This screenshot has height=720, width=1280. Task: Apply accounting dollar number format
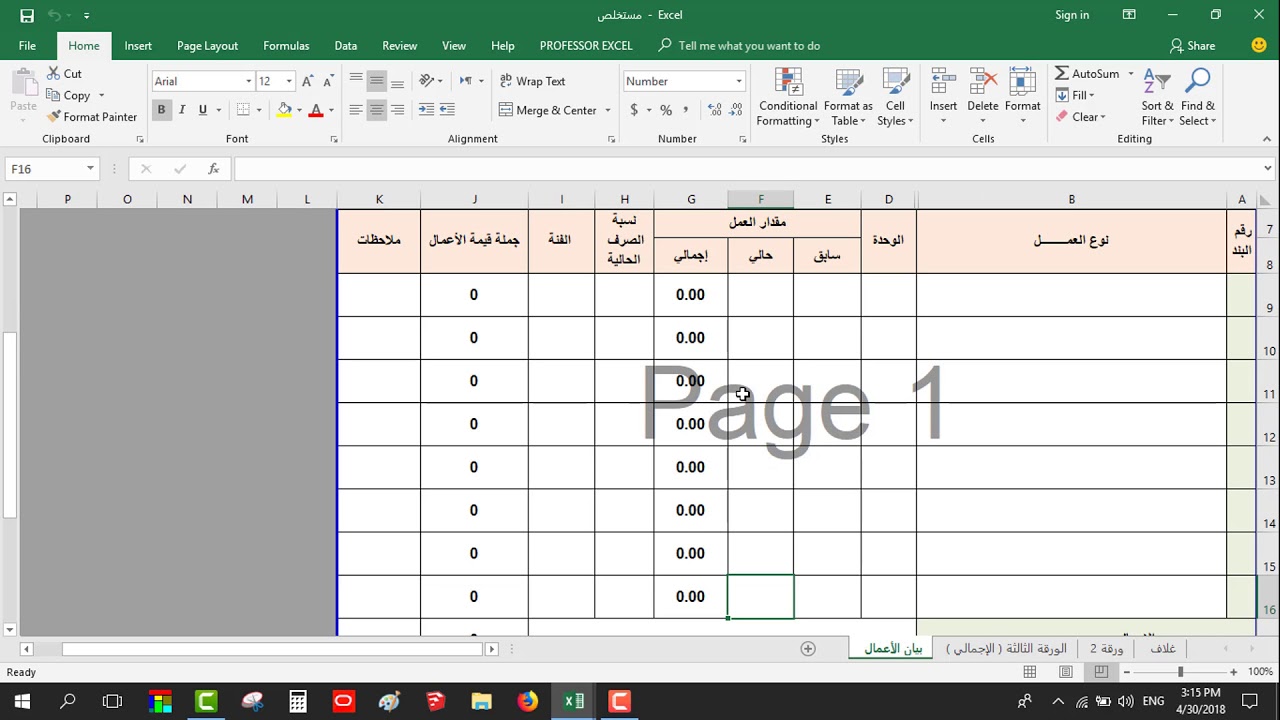click(634, 110)
